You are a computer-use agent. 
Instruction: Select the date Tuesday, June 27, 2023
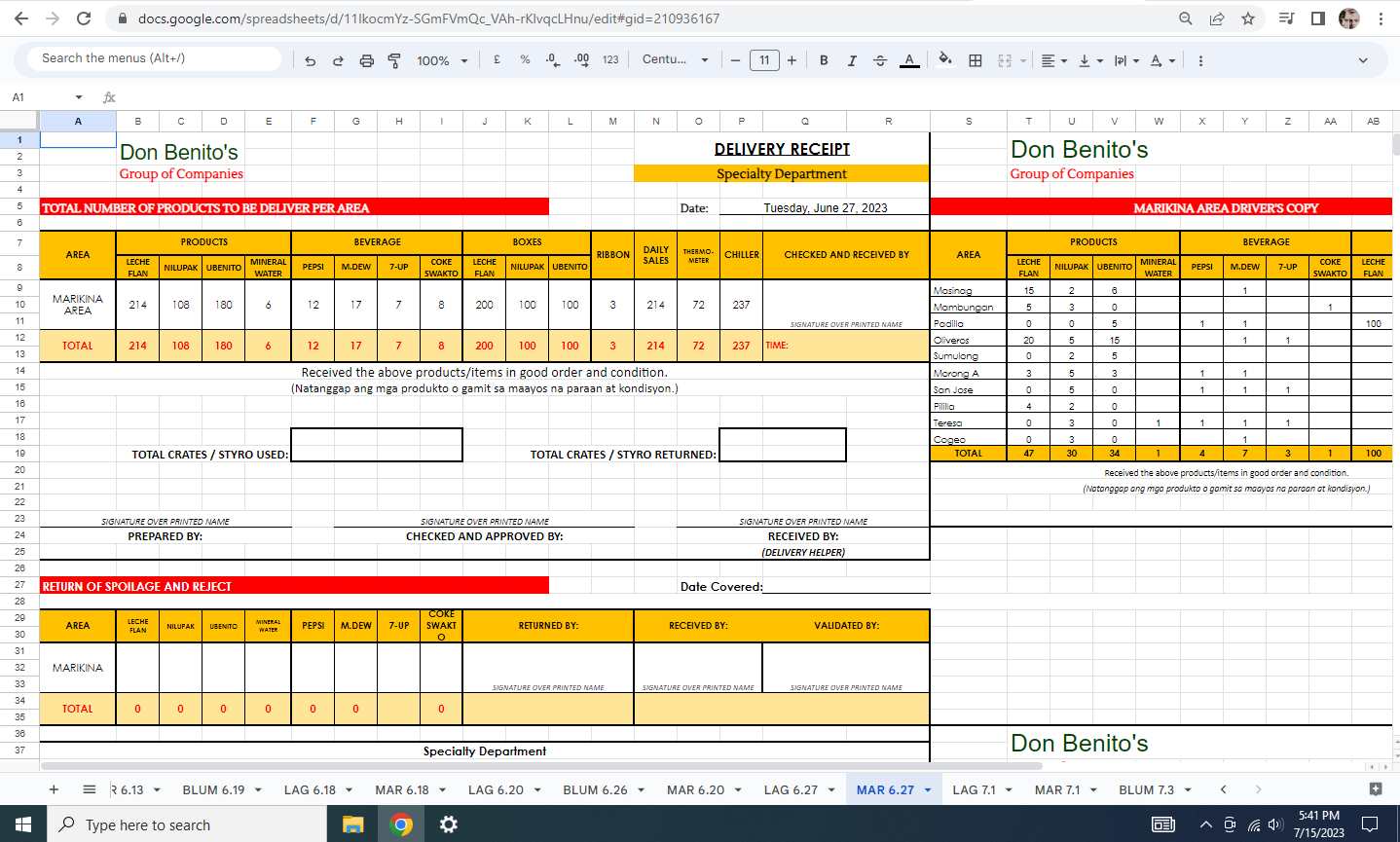pyautogui.click(x=825, y=207)
